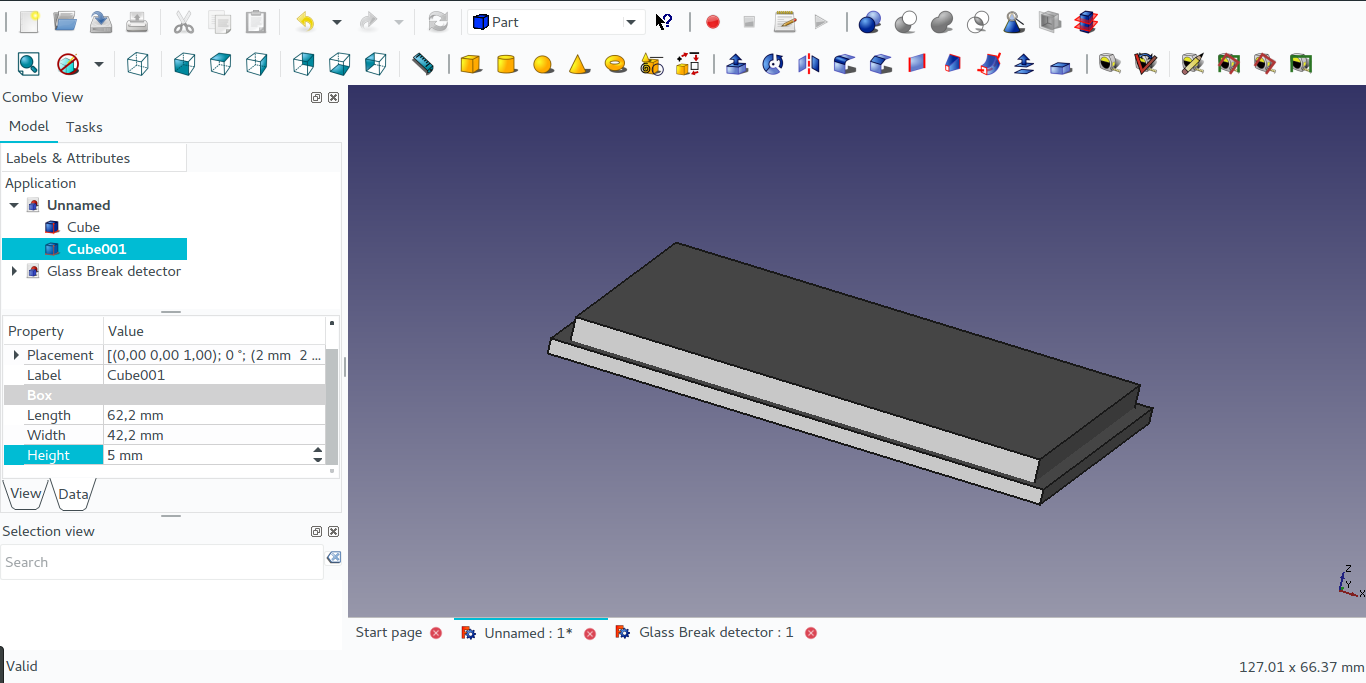
Task: Insert a Cone primitive
Action: click(x=579, y=63)
